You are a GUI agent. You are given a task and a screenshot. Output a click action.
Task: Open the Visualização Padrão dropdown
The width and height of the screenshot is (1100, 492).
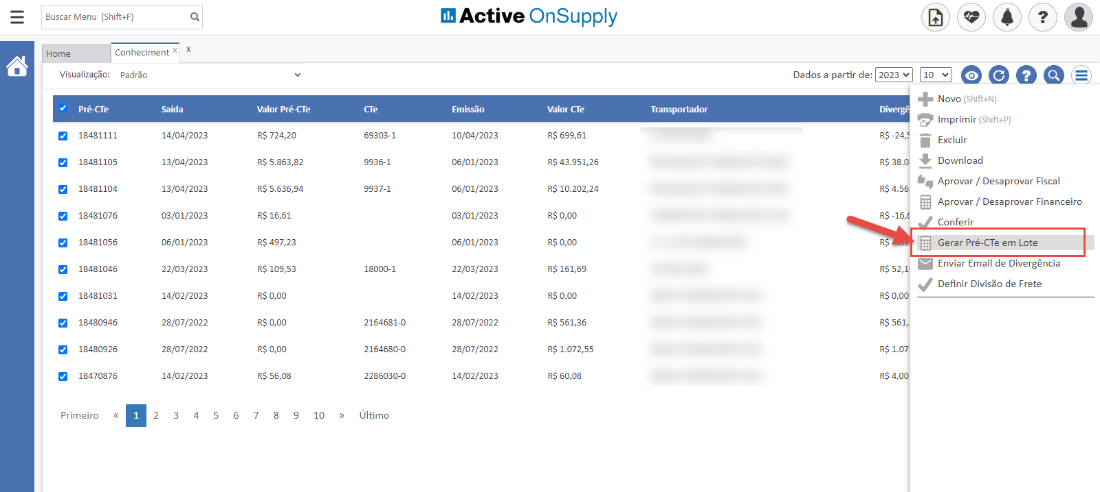[209, 74]
